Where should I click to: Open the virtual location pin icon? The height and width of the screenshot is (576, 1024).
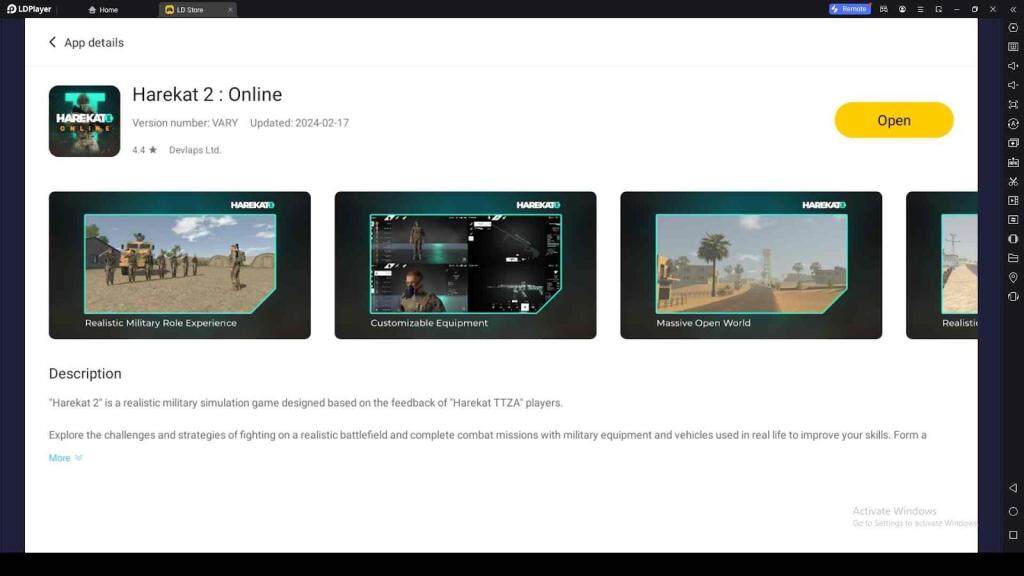coord(1013,278)
